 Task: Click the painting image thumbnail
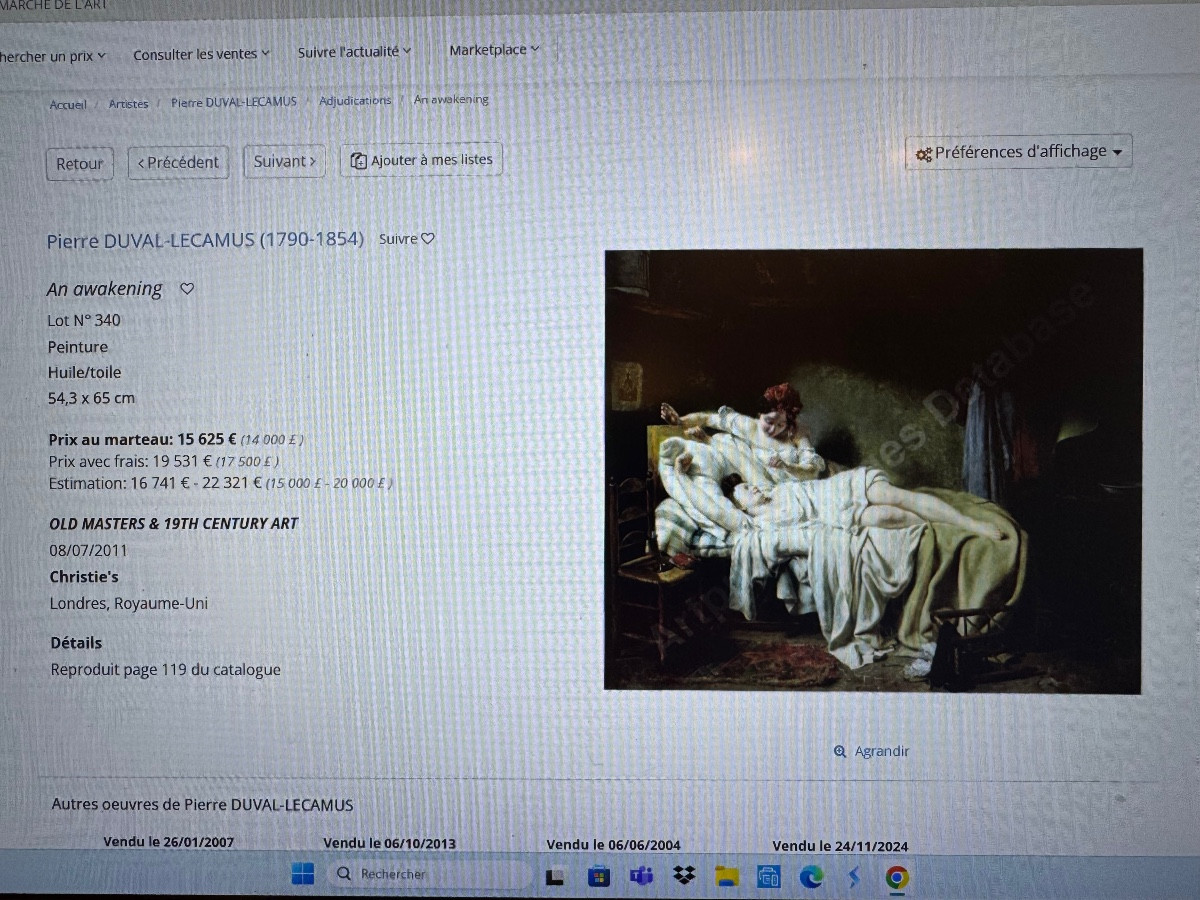click(x=873, y=470)
